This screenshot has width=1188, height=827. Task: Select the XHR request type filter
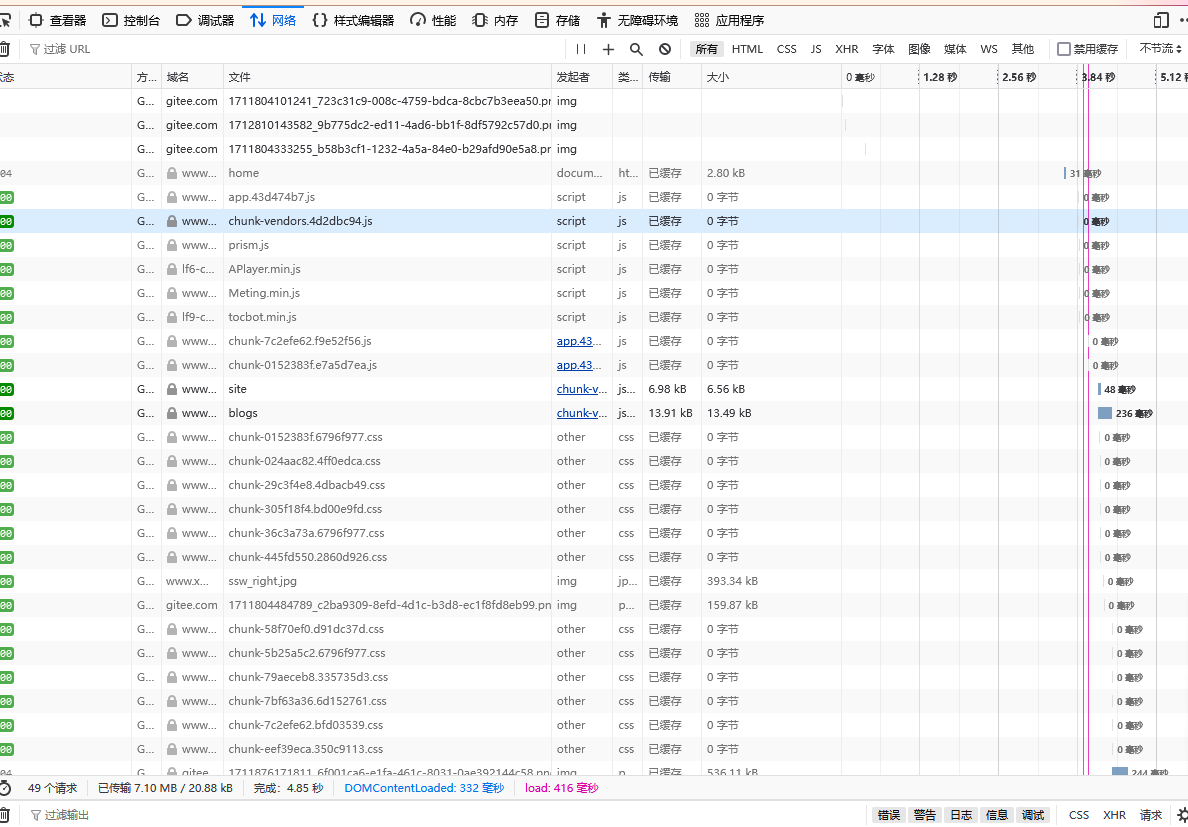tap(846, 49)
